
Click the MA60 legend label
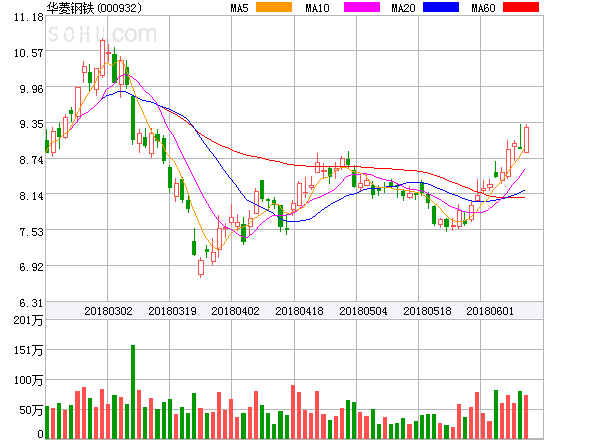tap(483, 8)
